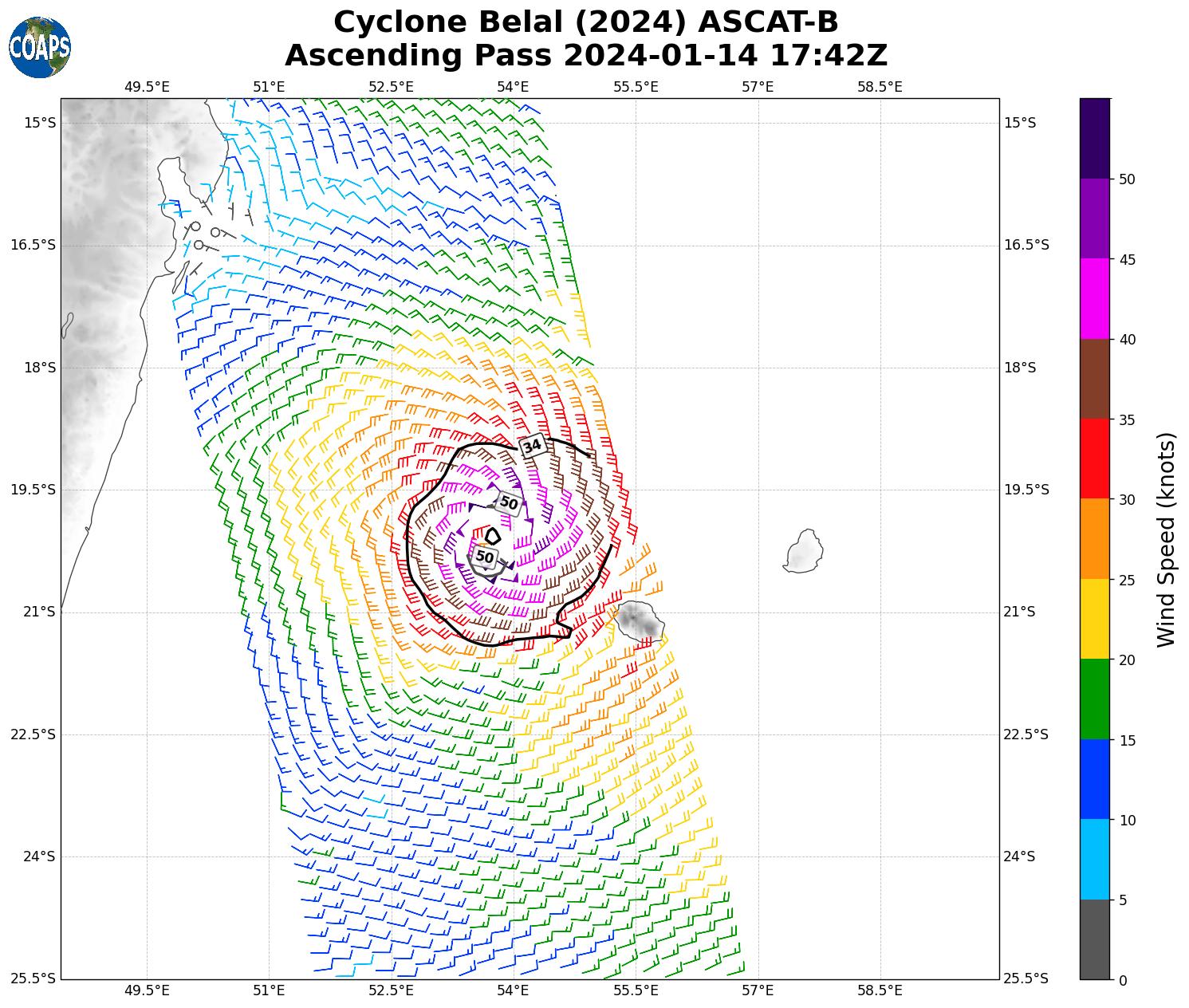
Task: Click the COAPS globe logo
Action: pyautogui.click(x=40, y=47)
